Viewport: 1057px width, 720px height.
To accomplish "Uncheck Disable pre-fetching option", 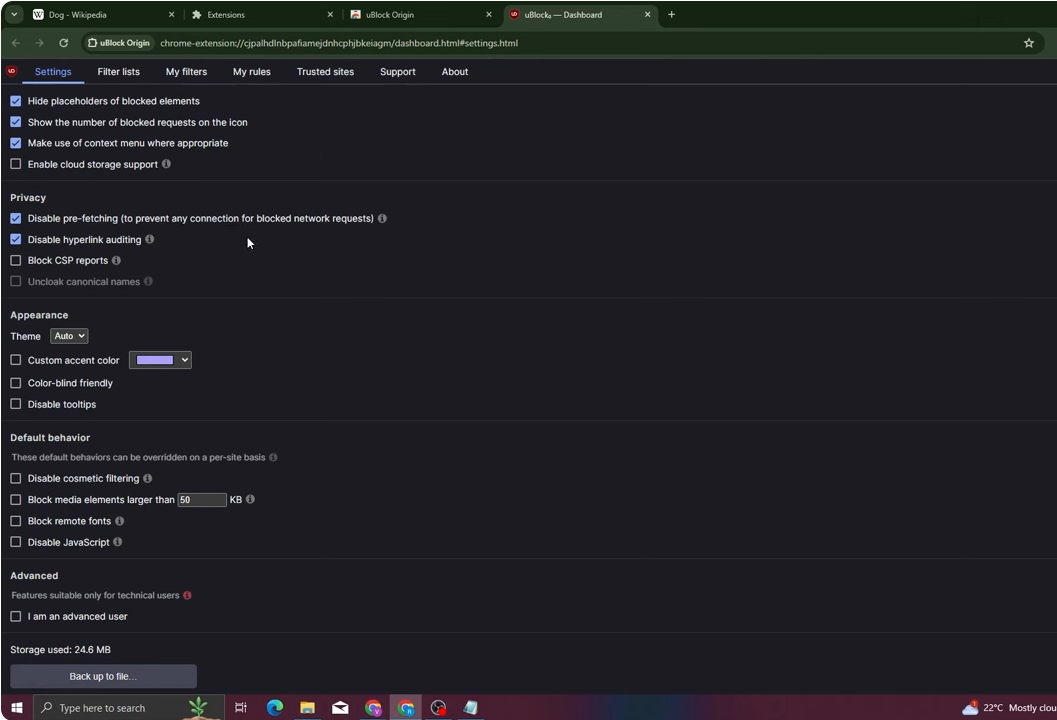I will tap(16, 218).
